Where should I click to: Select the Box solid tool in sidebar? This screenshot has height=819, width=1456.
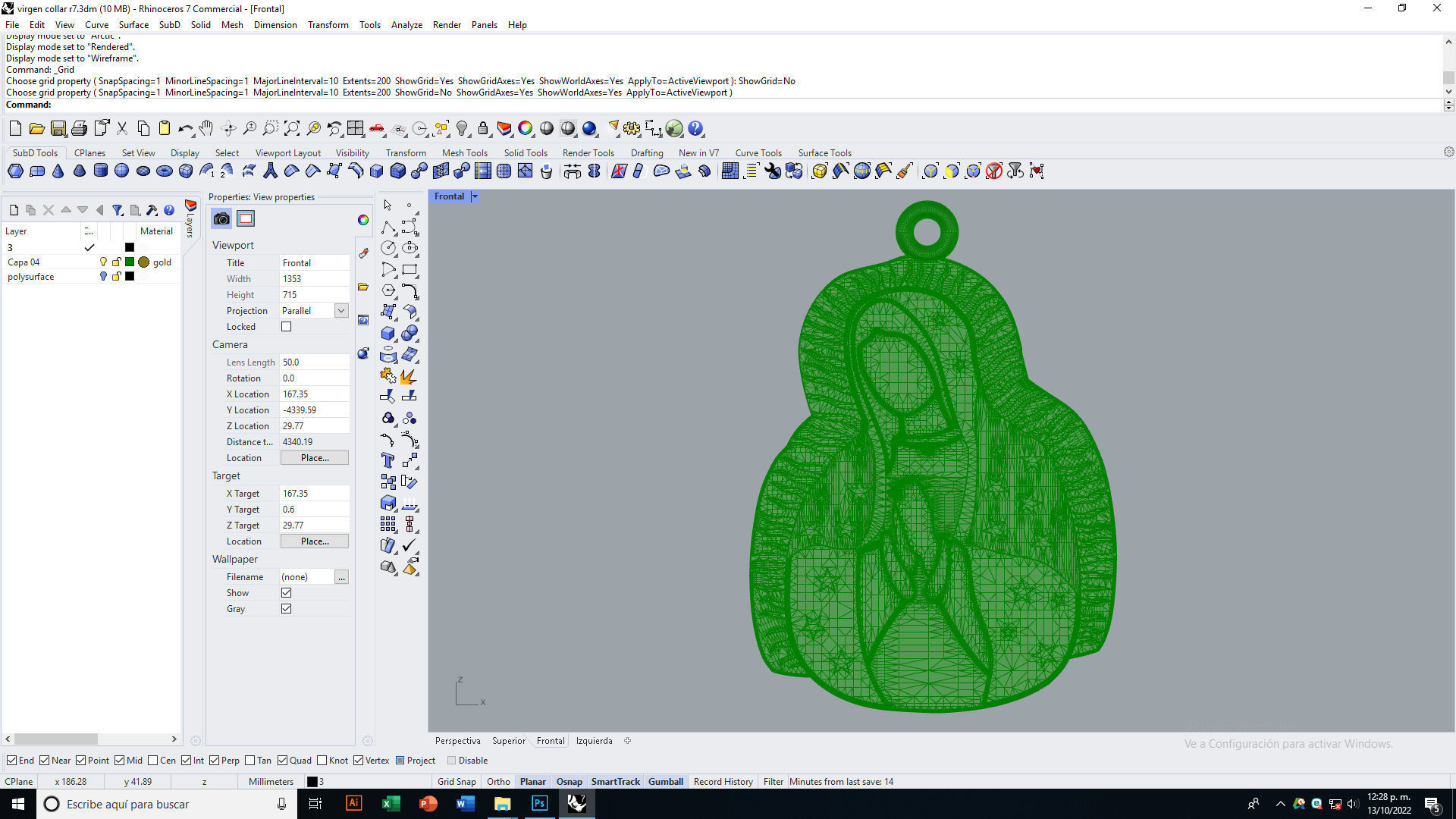(388, 333)
